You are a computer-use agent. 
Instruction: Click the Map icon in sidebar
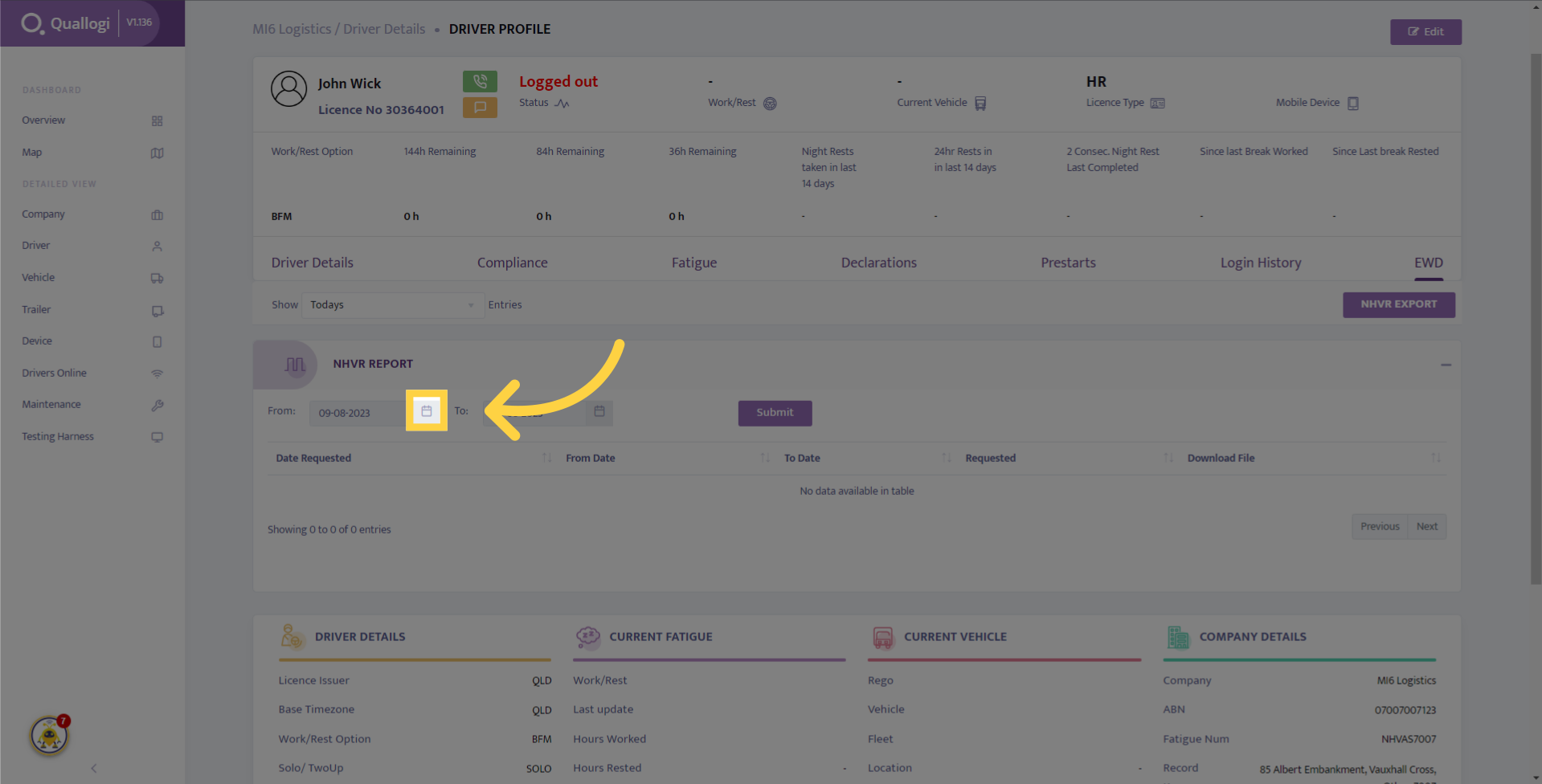point(157,153)
